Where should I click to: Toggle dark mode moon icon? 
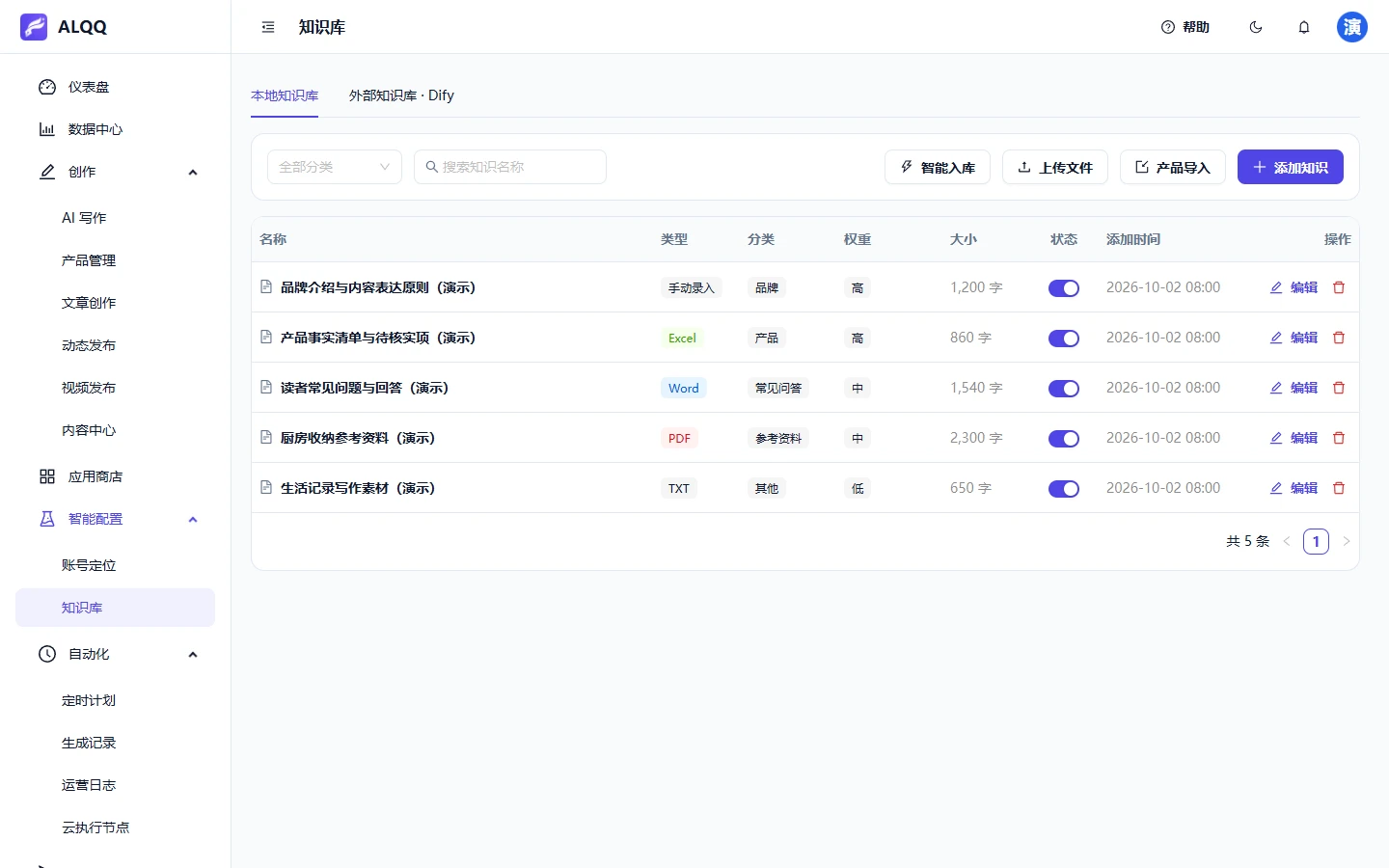pyautogui.click(x=1256, y=27)
